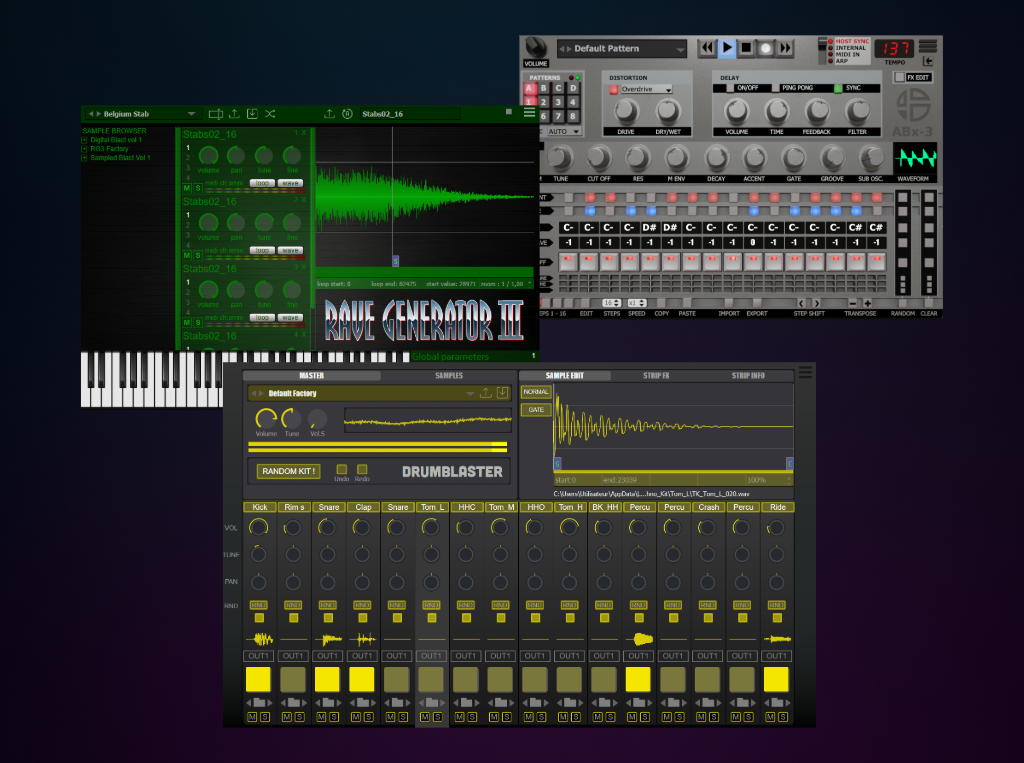Switch to the Samples tab in Drumblaster

(448, 376)
